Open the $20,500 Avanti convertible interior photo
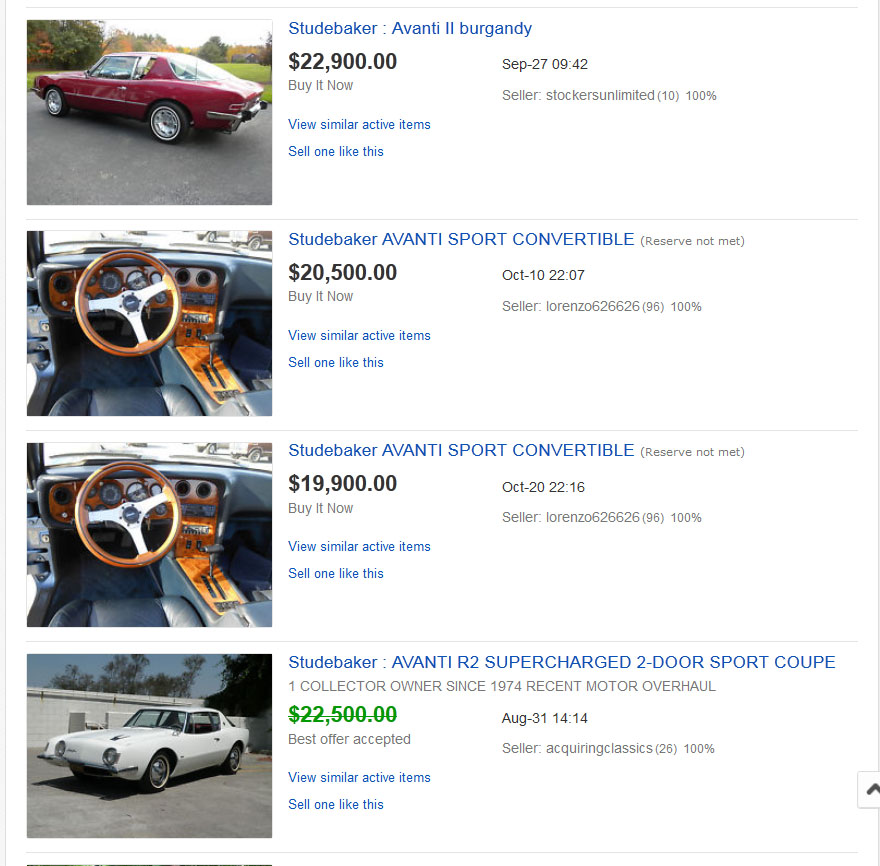 [x=149, y=324]
